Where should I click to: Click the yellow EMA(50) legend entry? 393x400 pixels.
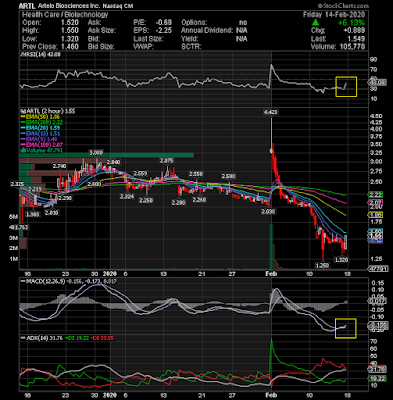(x=40, y=117)
